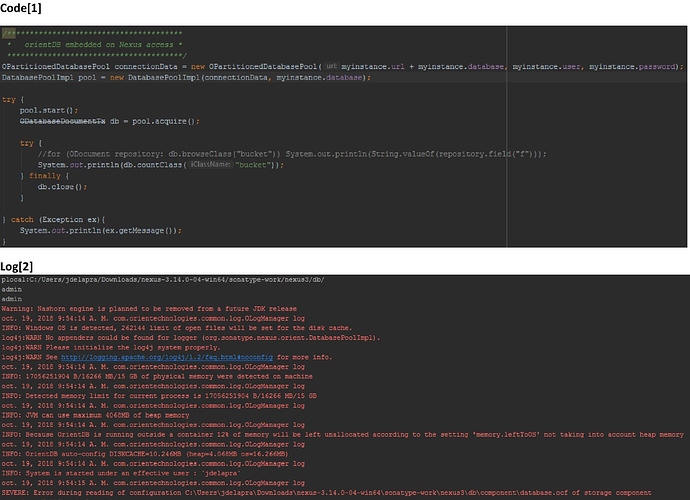Click the 'ODatabaseDocumentTx db = pool.acquire();' line
The height and width of the screenshot is (500, 690).
[x=109, y=121]
